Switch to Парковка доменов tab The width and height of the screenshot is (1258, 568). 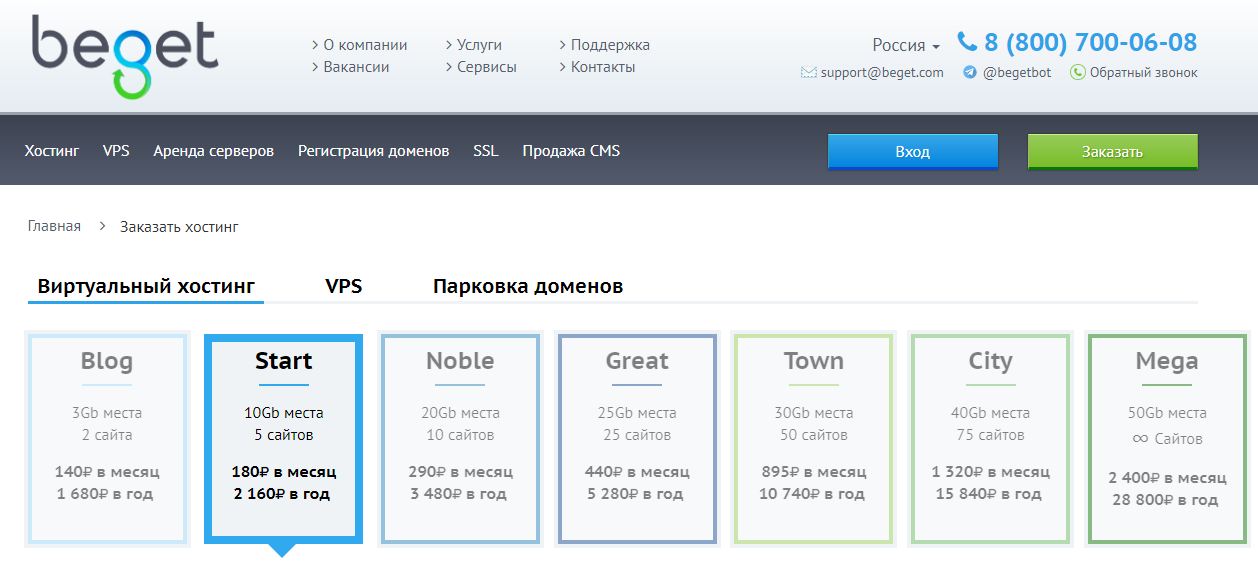coord(528,286)
